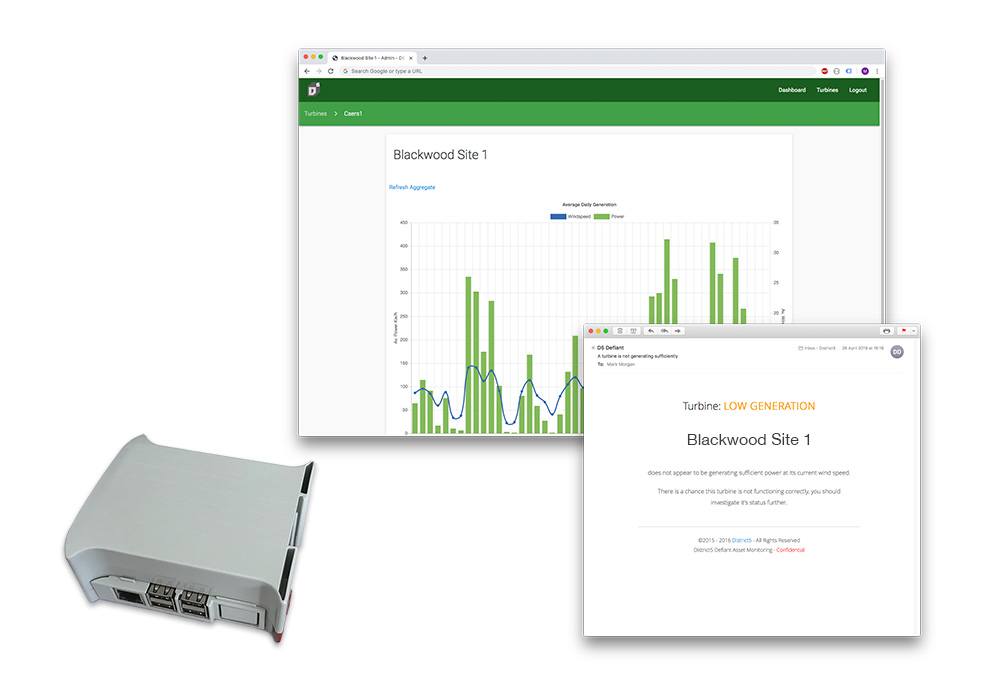Open the browser three-dot menu
Image resolution: width=1000 pixels, height=691 pixels.
877,71
